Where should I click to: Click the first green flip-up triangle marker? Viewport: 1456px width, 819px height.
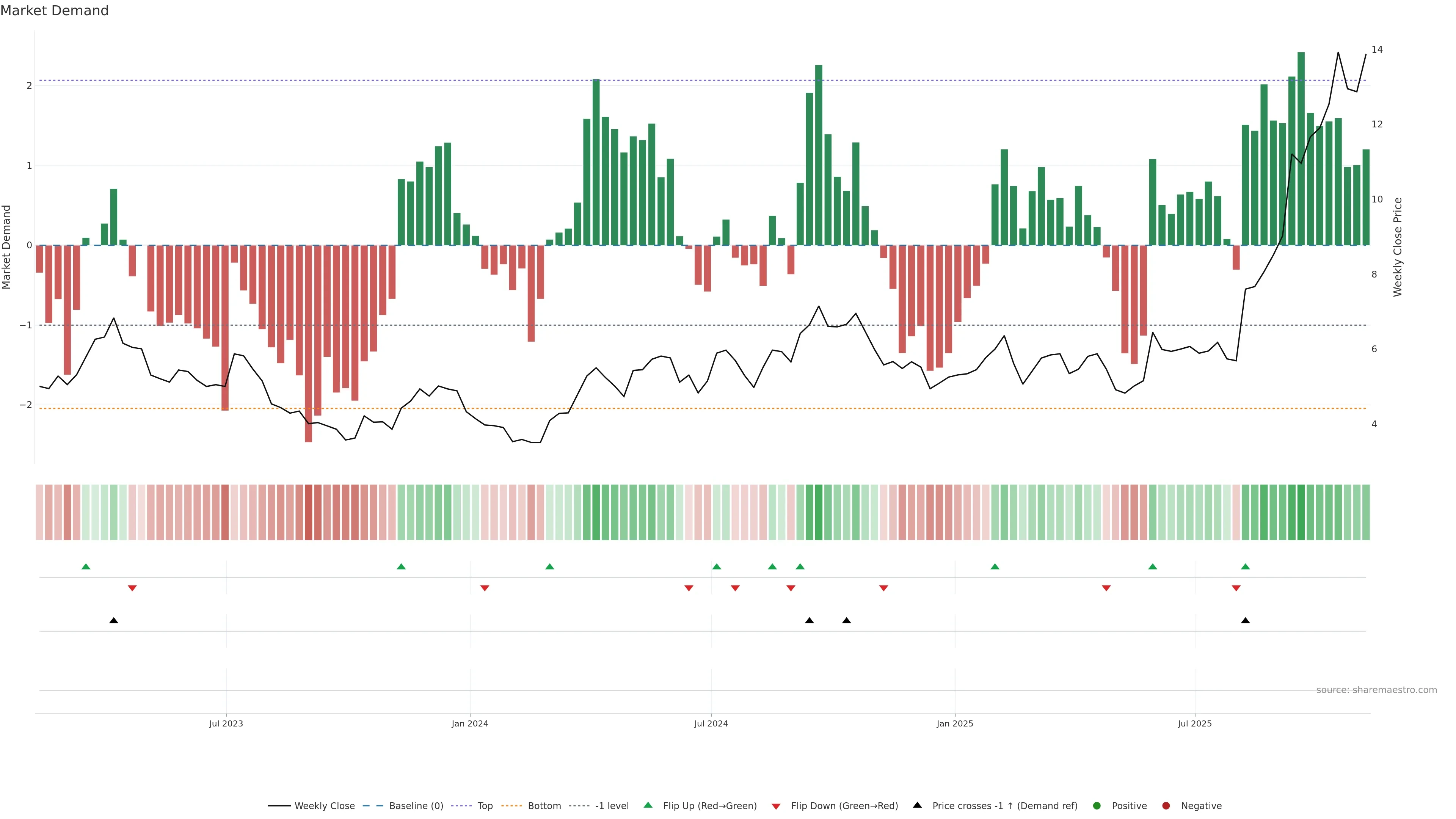tap(86, 566)
